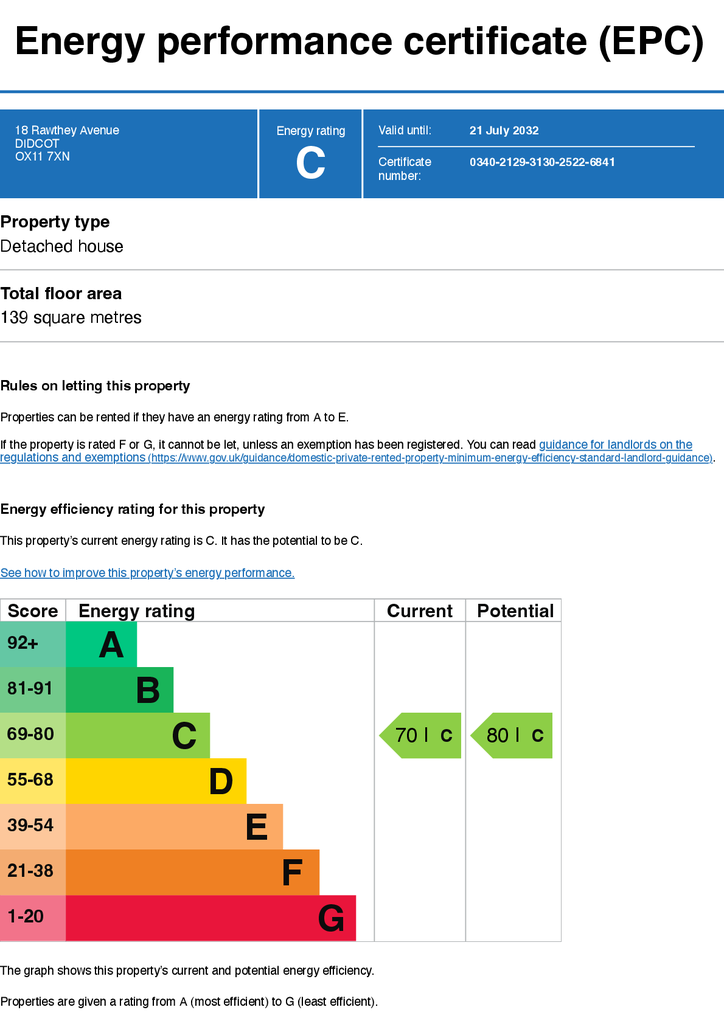Click the orange E rating bar

coord(174,827)
